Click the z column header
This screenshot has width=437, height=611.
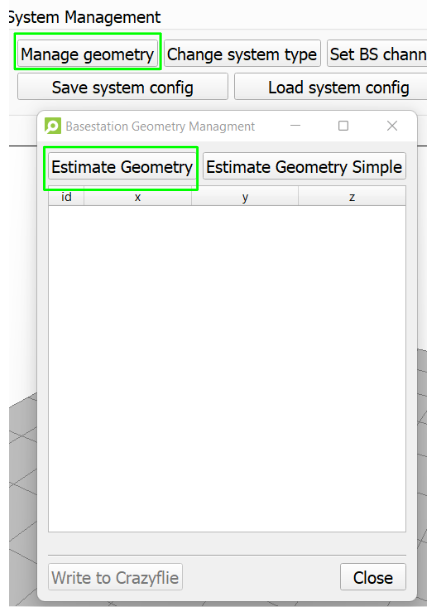click(352, 197)
